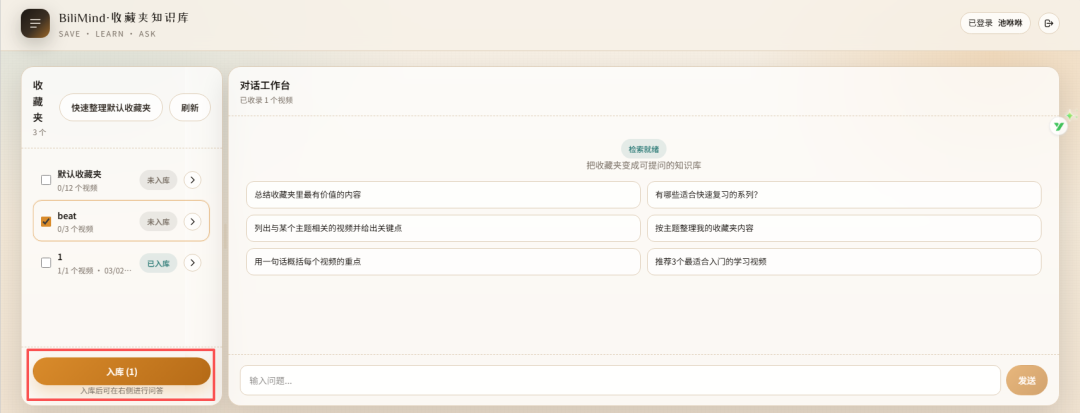Screen dimensions: 1080x413
Task: Open the green floating assistant icon
Action: coord(1059,126)
